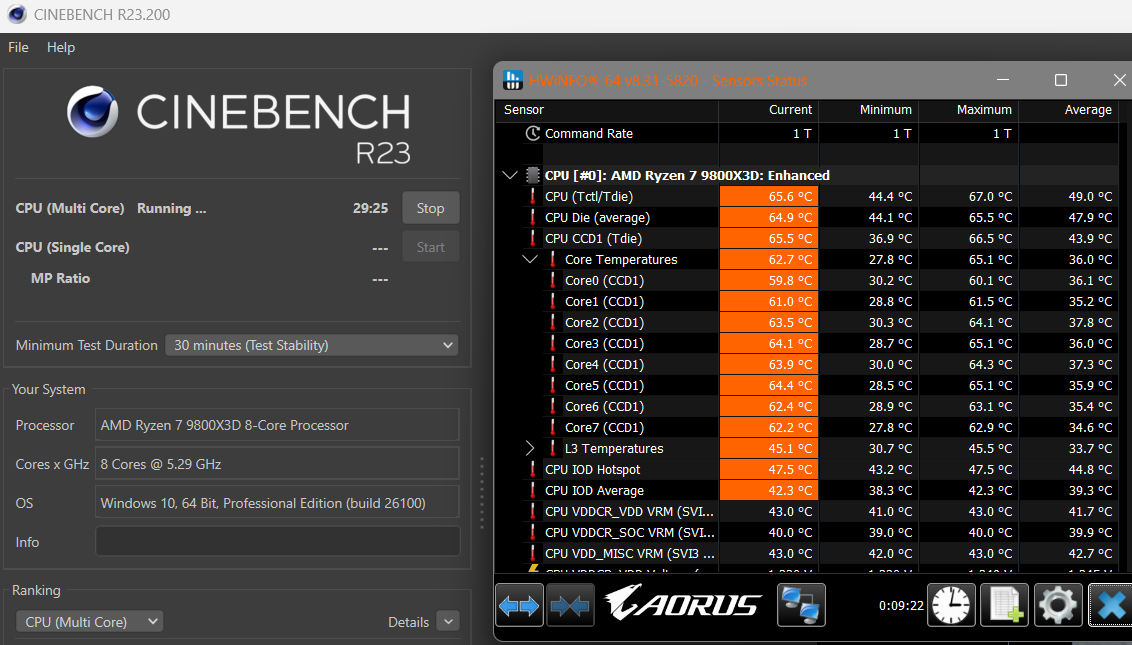1132x645 pixels.
Task: Reset HWiNFO elapsed timer clock icon
Action: pyautogui.click(x=951, y=605)
